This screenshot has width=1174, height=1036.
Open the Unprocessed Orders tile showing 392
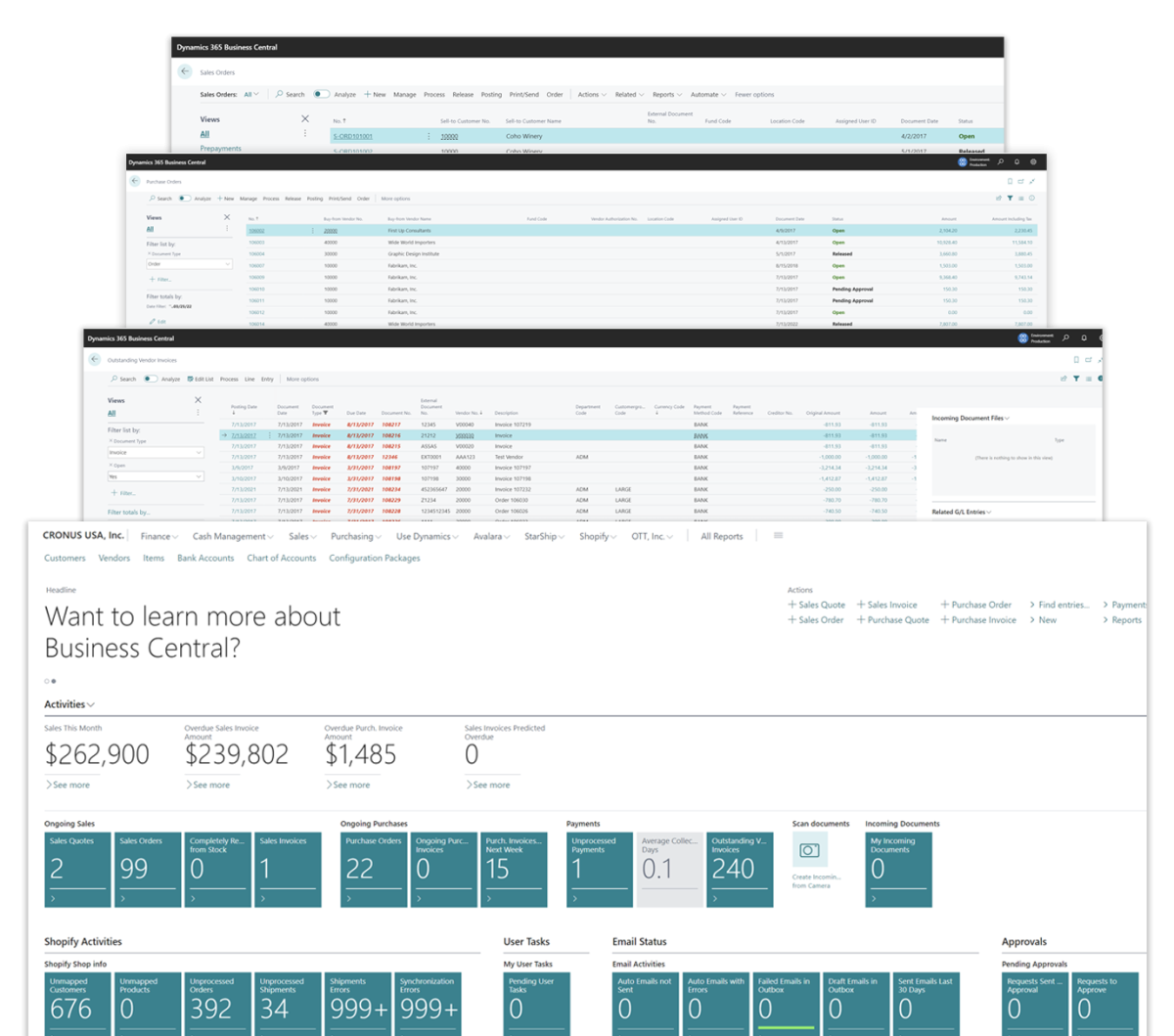click(x=218, y=1002)
